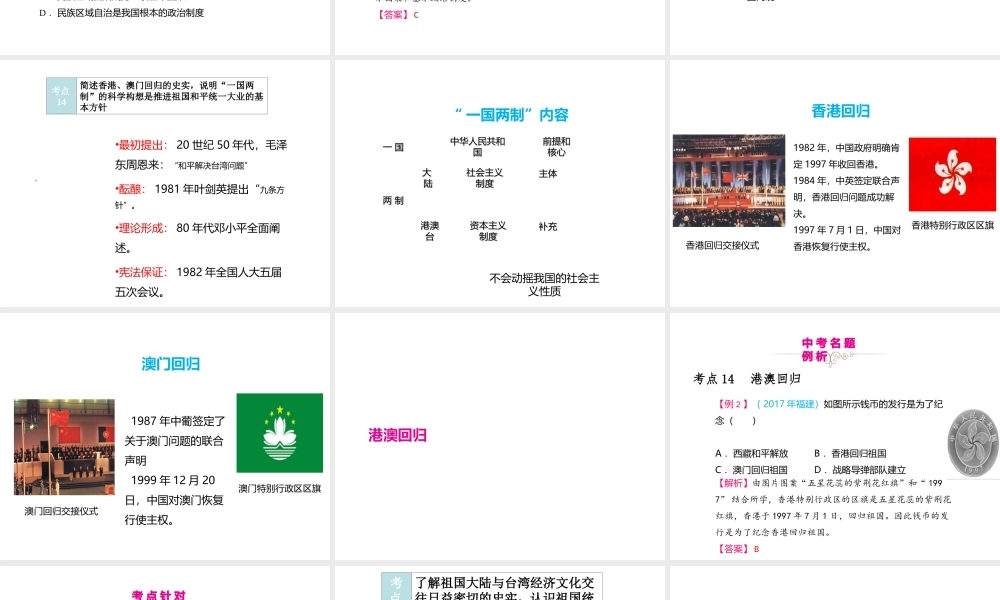Select answer option 'D．战略导弹部队建立'
Screen dimensions: 1000x600
[860, 470]
